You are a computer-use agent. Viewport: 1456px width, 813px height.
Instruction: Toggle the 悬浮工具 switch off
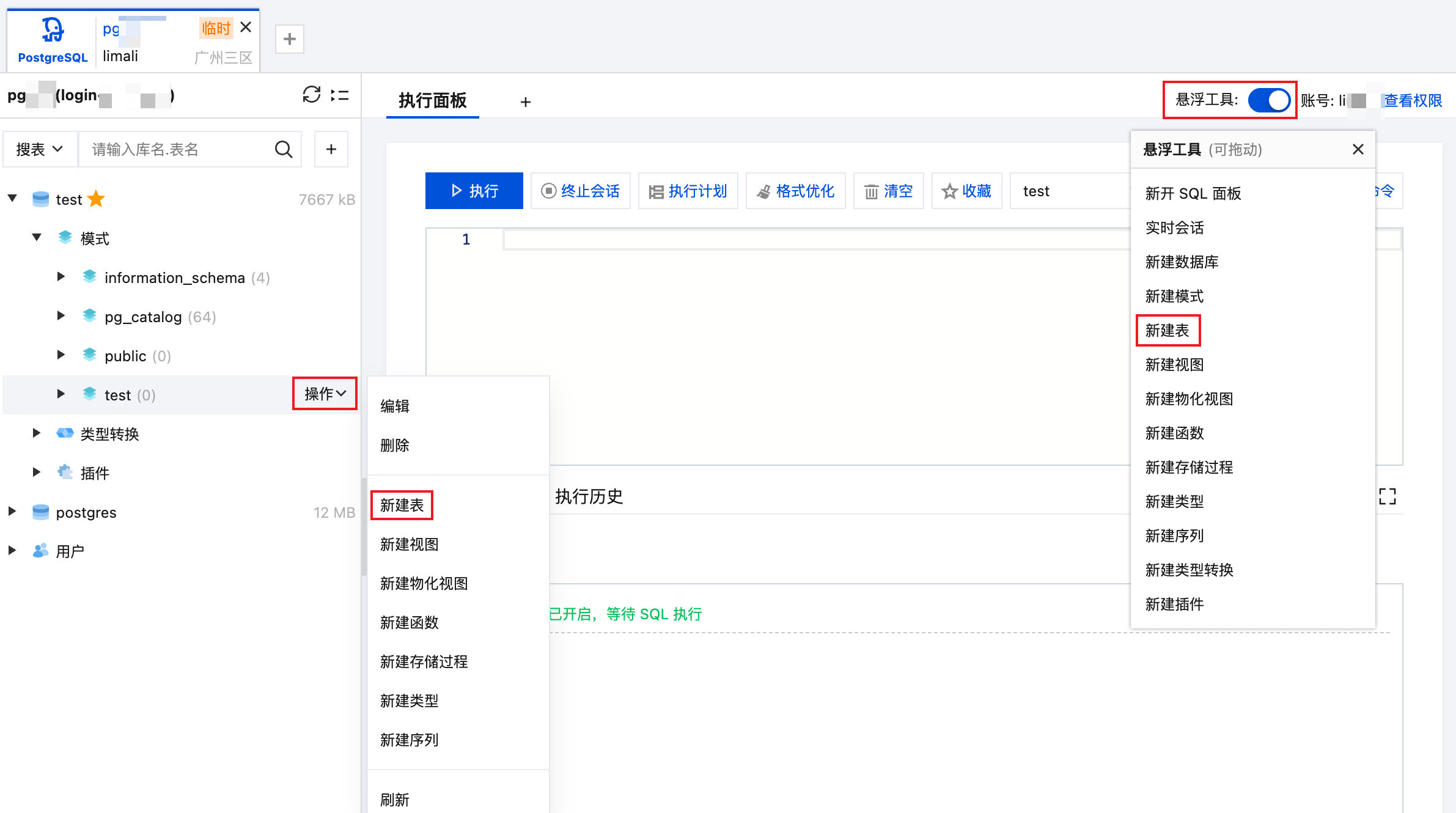pos(1268,100)
